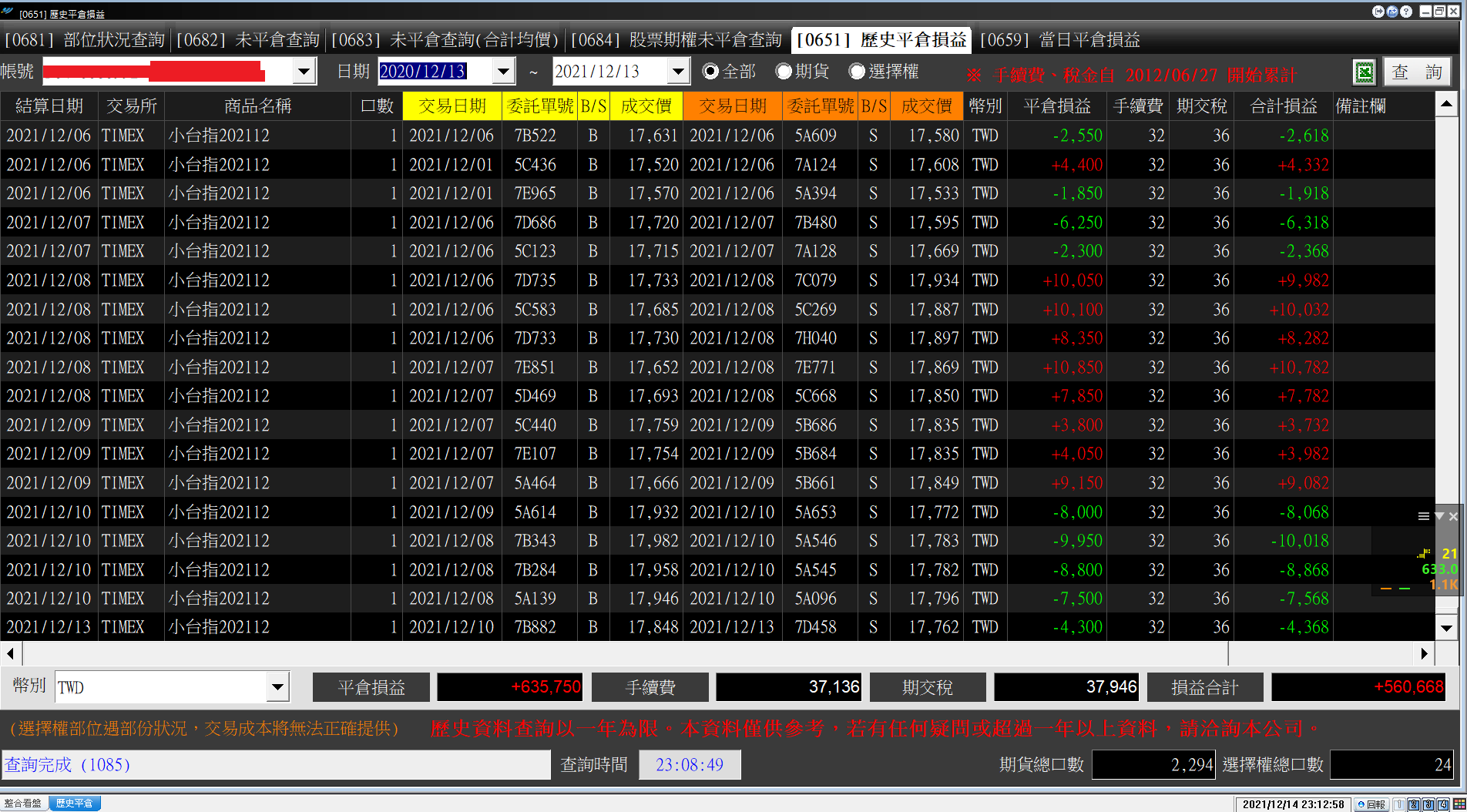Select the 期貨 radio option

tap(803, 72)
